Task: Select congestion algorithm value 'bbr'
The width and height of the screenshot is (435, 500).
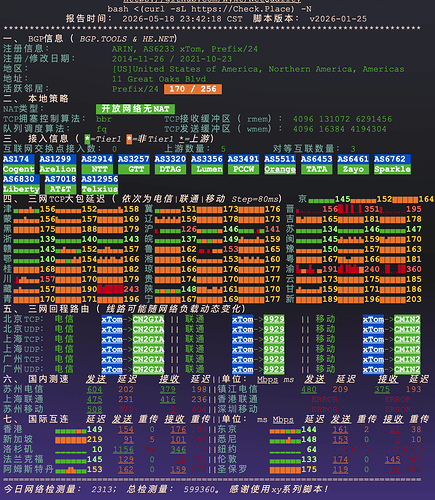Action: tap(104, 119)
